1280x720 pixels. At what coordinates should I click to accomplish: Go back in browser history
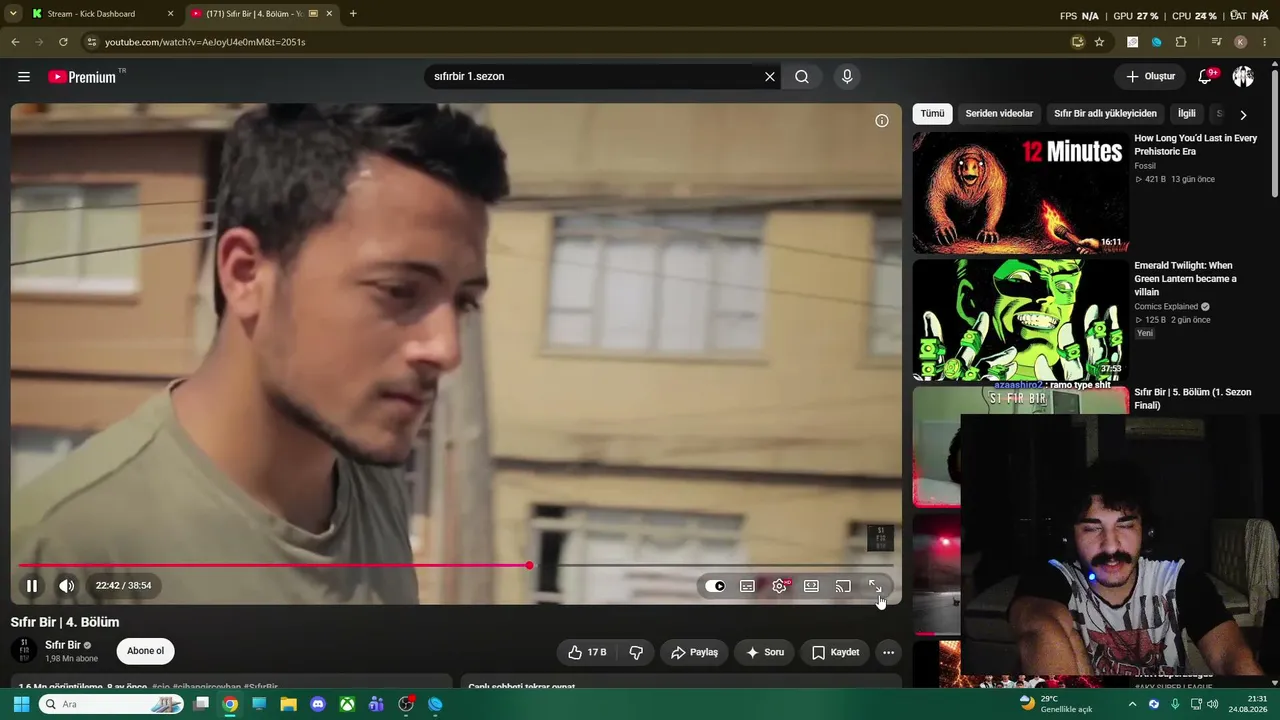click(x=15, y=42)
